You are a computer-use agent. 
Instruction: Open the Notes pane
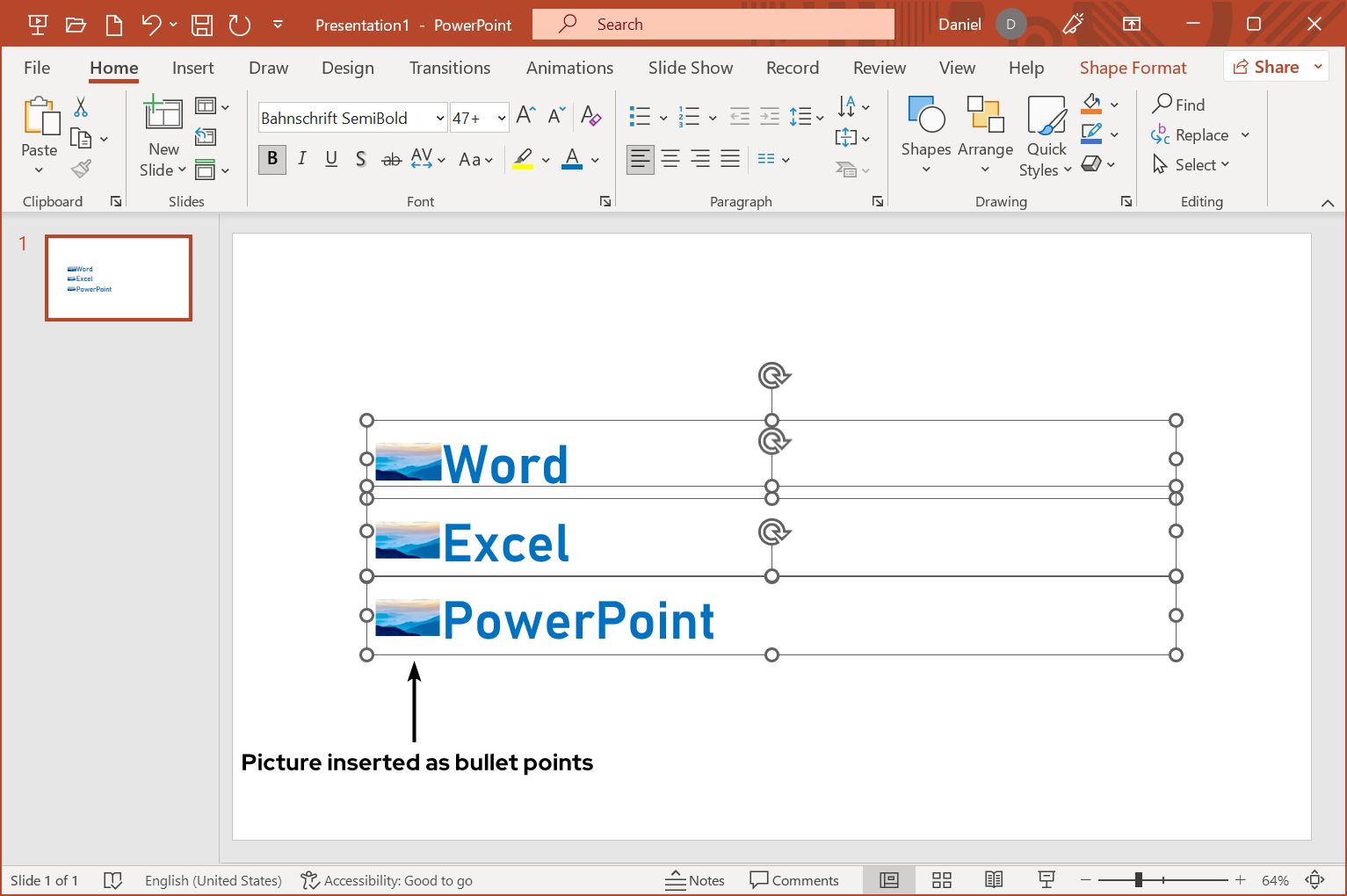point(695,880)
